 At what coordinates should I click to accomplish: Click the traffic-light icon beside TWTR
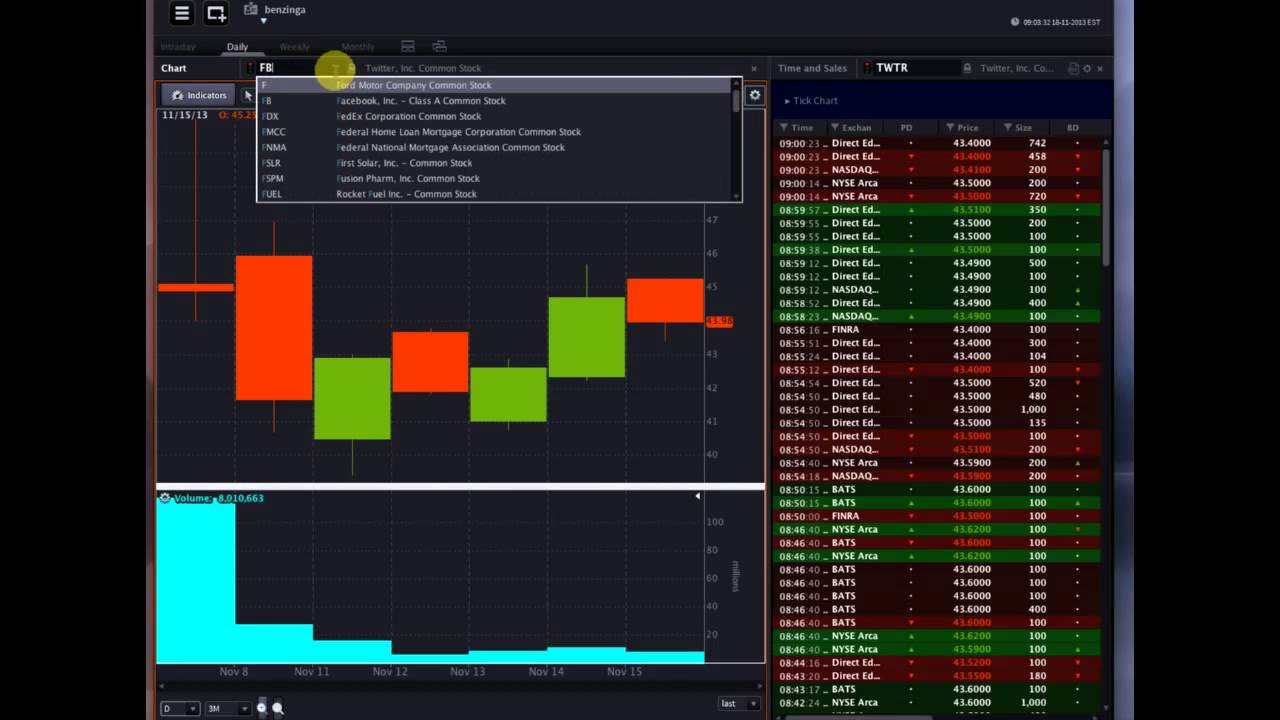point(866,69)
